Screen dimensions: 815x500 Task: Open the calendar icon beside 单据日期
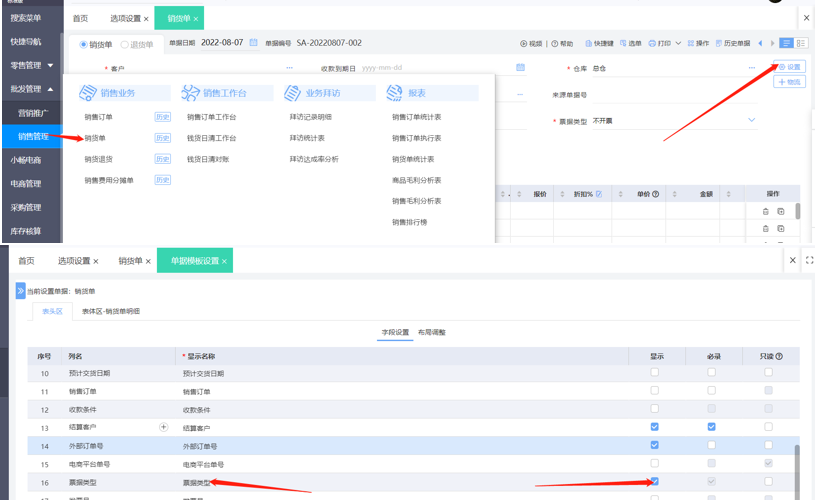[254, 43]
